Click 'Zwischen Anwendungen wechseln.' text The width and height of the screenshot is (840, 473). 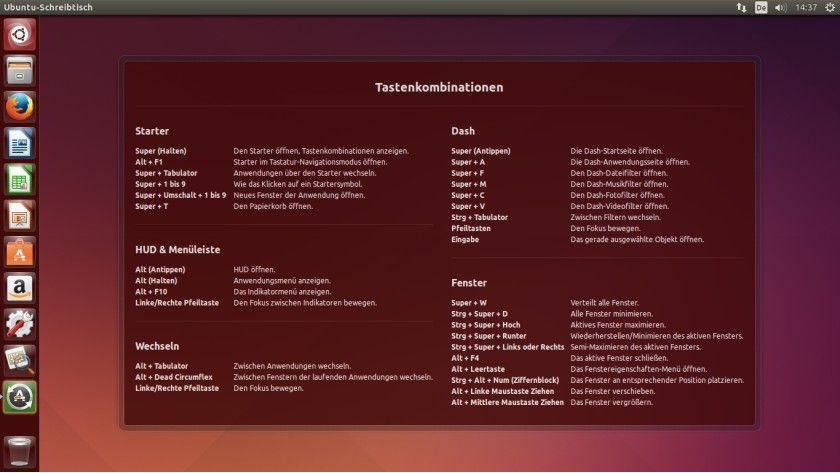pos(292,366)
